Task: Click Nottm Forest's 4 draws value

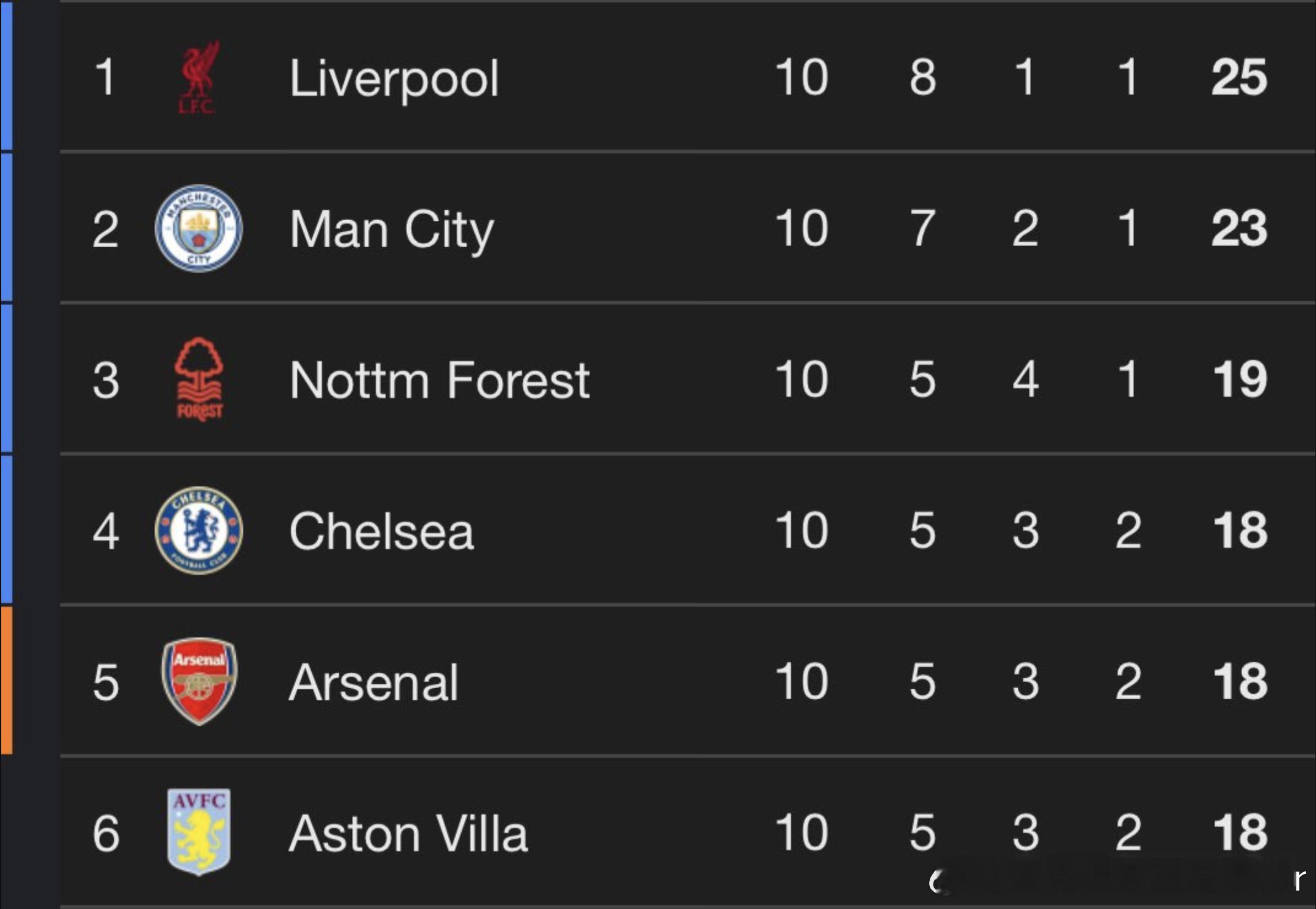Action: click(x=1025, y=379)
